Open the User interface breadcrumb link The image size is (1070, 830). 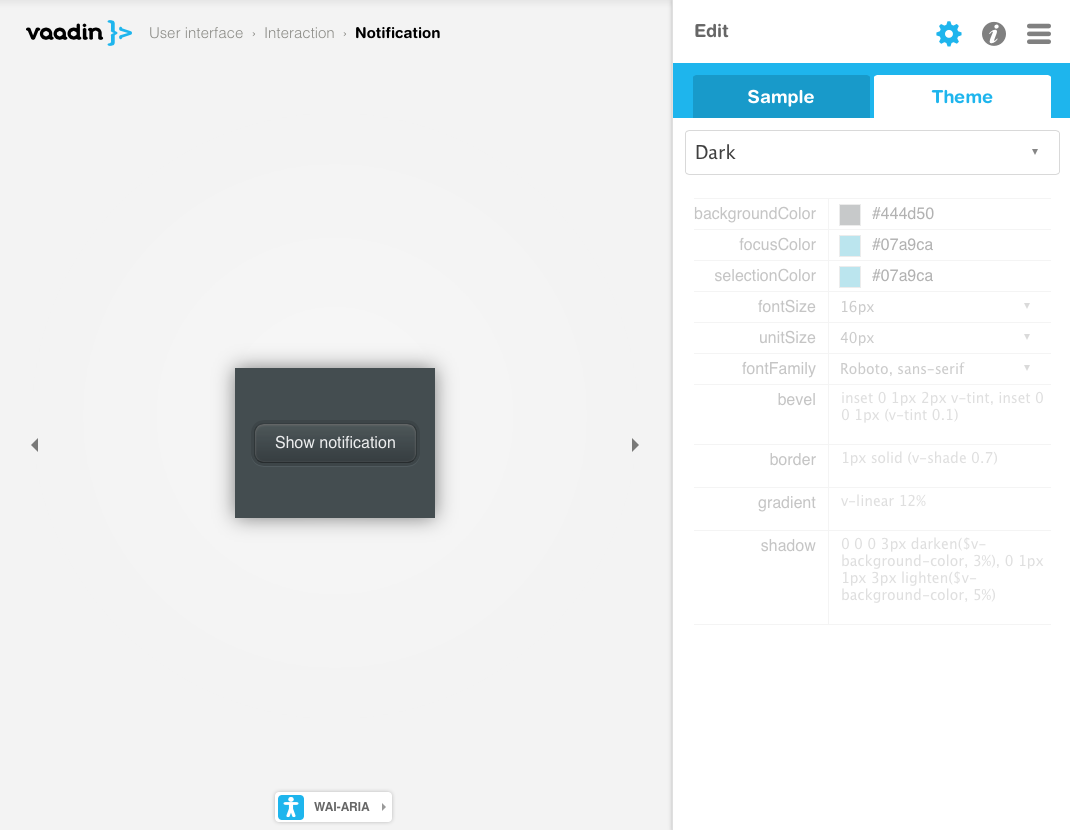(196, 33)
